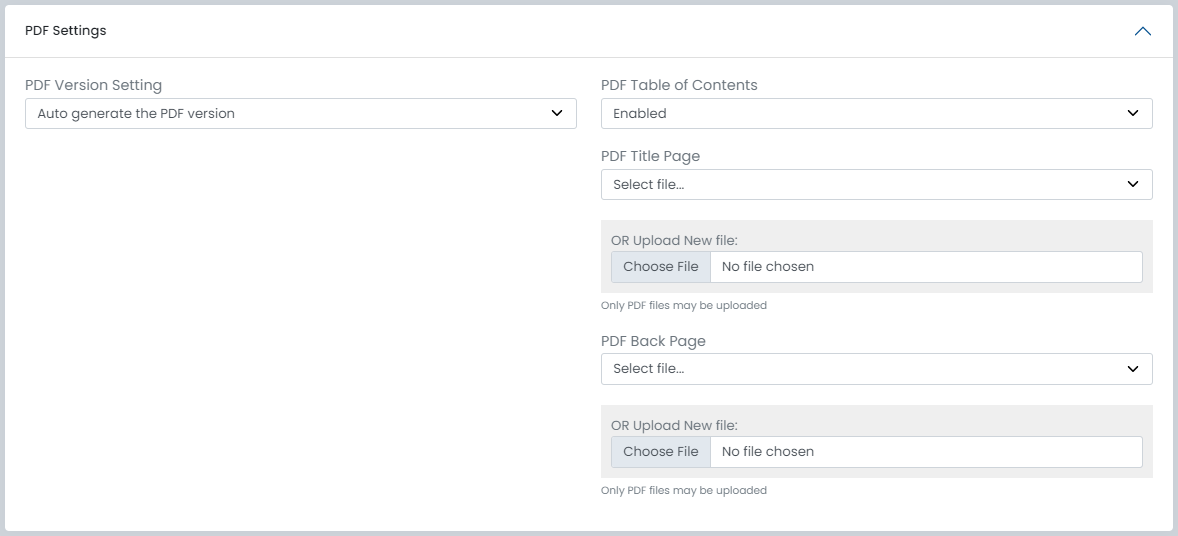
Task: Click the PDF Settings header title
Action: [x=66, y=31]
